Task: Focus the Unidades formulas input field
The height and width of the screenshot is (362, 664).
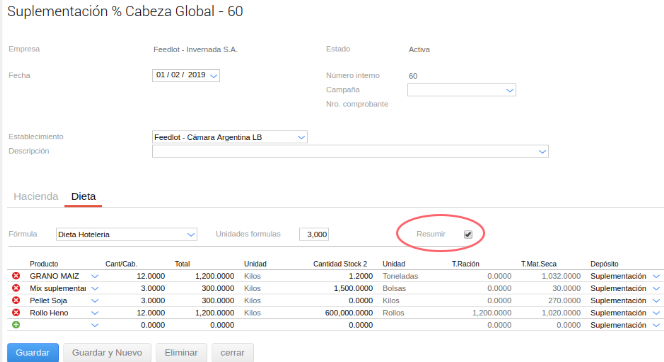Action: (x=314, y=234)
